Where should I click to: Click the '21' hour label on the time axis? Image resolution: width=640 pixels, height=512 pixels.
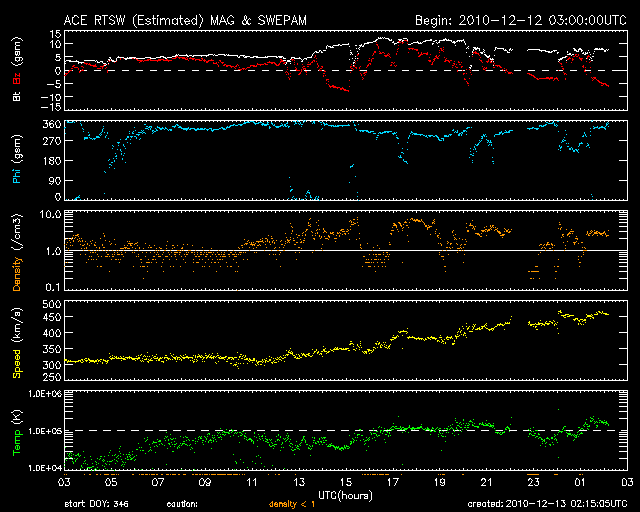click(x=487, y=482)
